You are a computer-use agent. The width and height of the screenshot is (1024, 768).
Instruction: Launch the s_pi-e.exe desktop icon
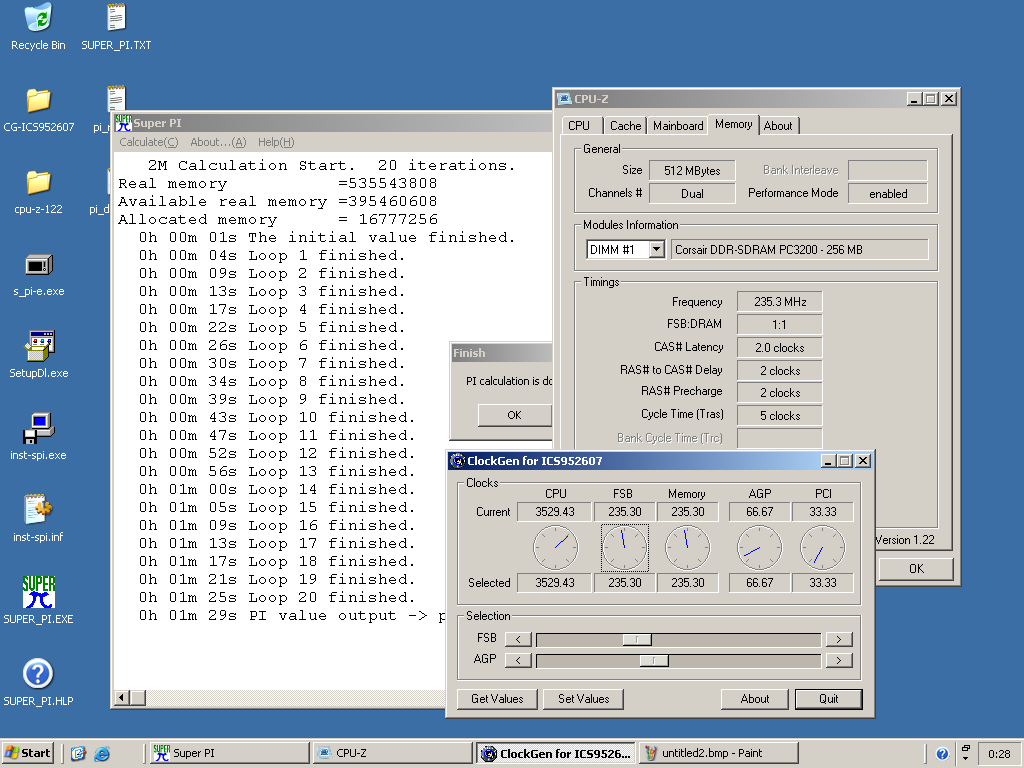pos(38,265)
